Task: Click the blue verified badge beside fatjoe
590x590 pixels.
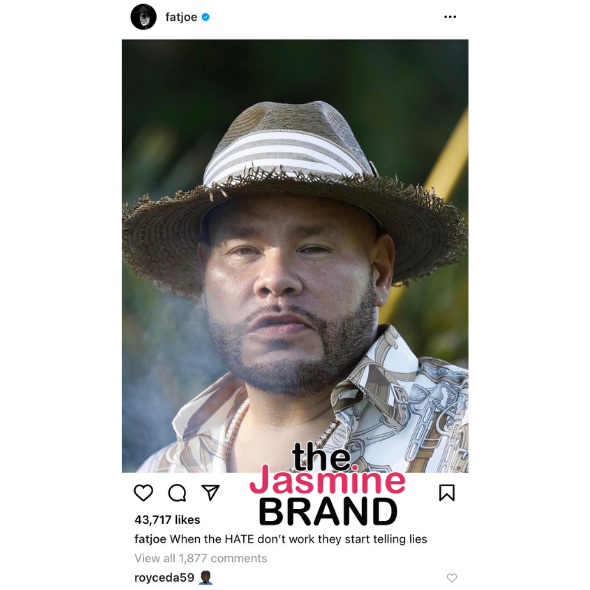Action: click(205, 17)
